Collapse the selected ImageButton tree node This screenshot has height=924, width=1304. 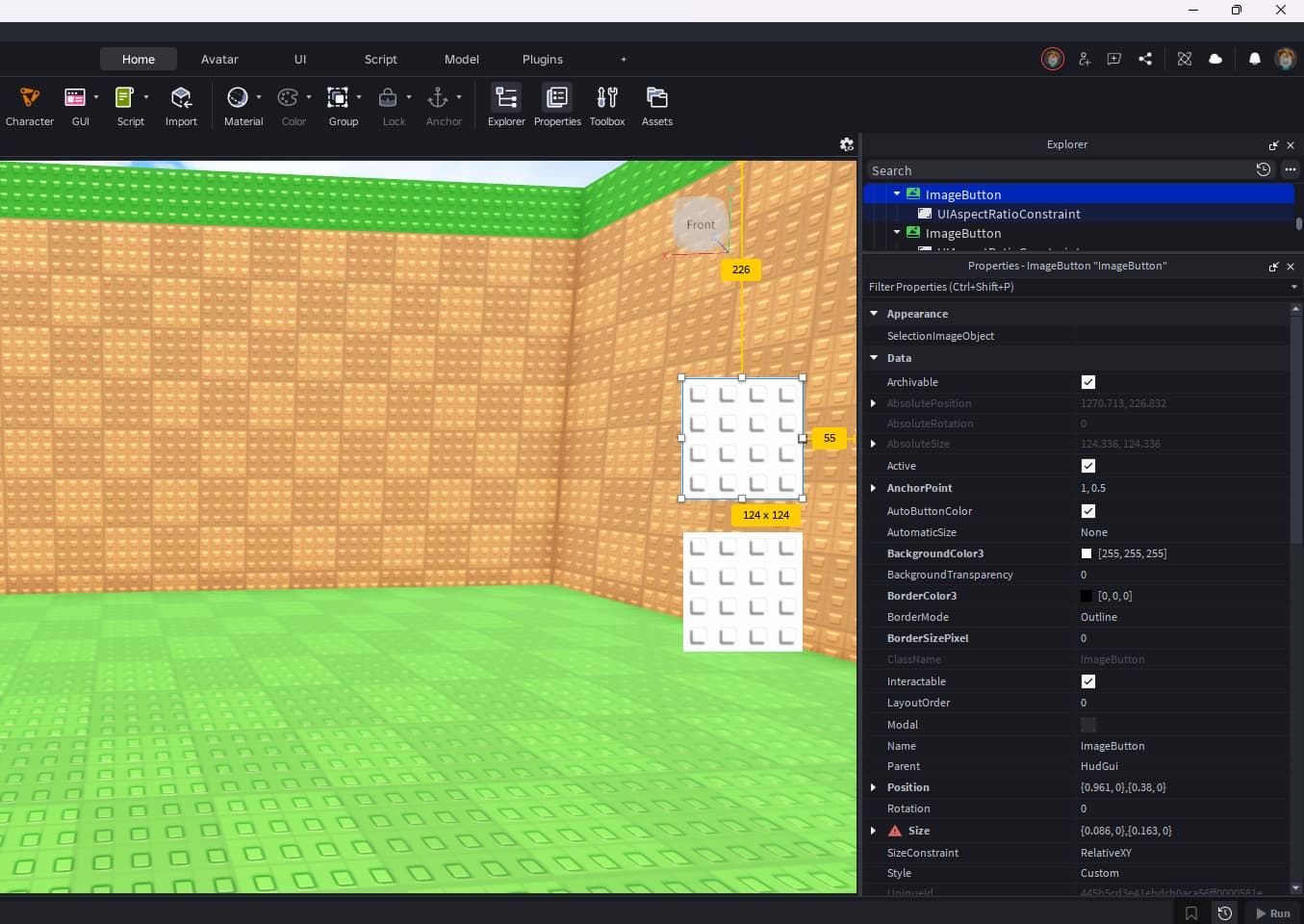tap(897, 194)
